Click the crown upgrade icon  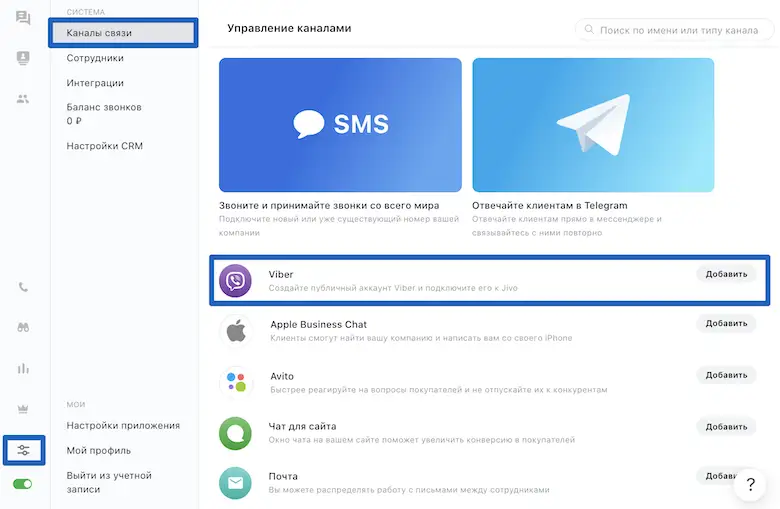click(23, 409)
